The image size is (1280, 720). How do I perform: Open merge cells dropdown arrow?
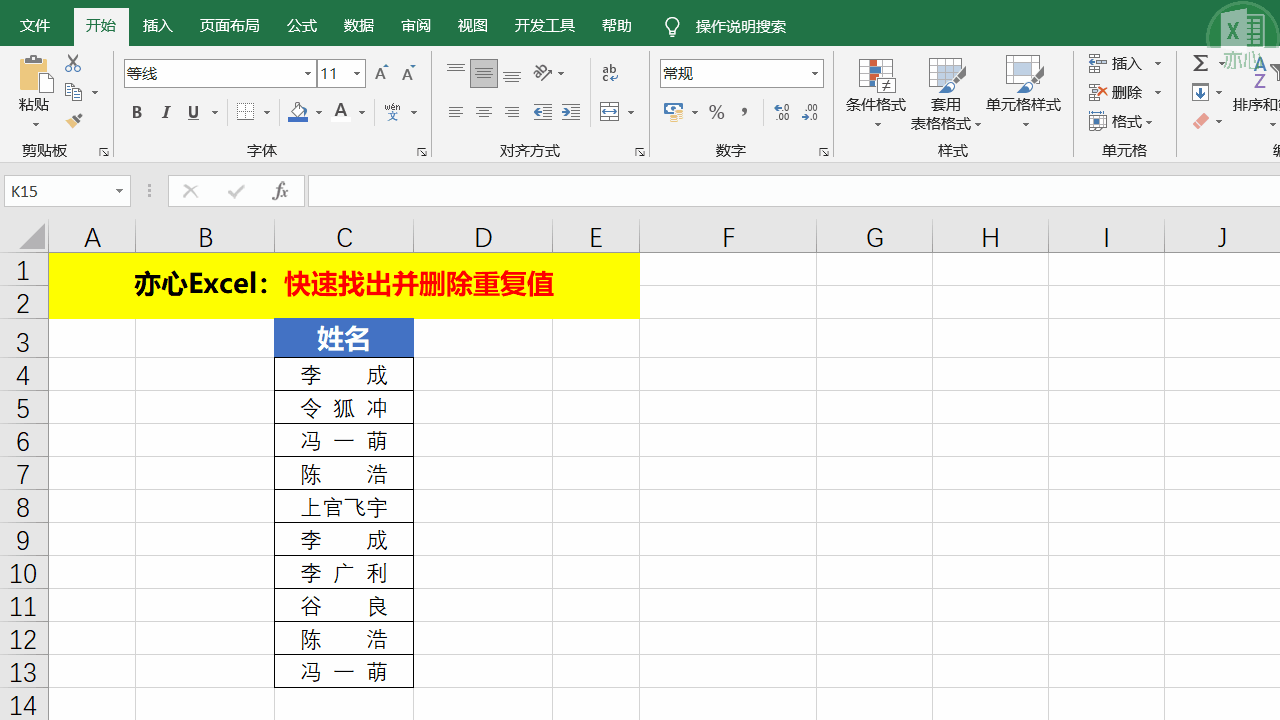click(x=631, y=112)
